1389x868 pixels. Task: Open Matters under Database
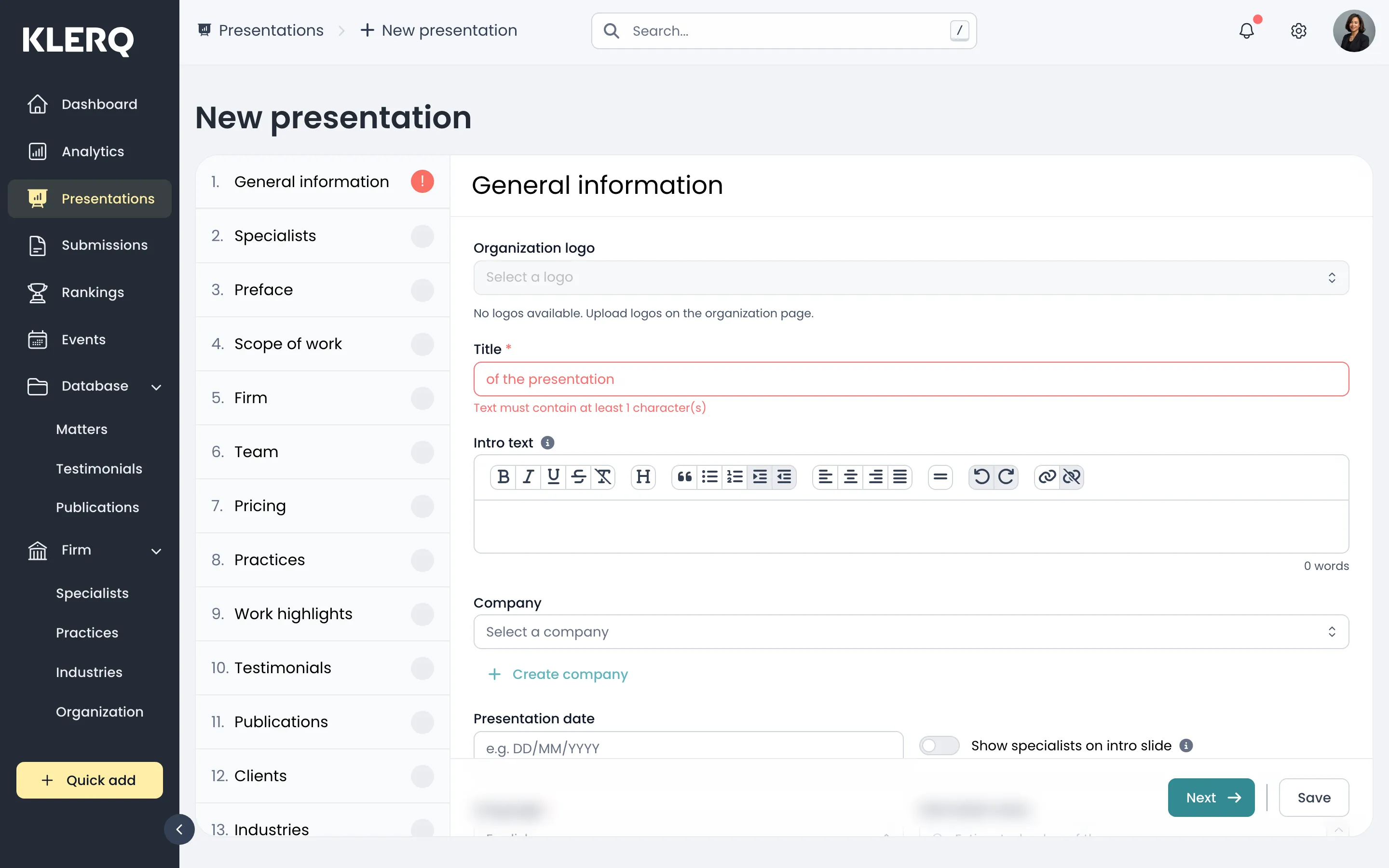tap(82, 429)
